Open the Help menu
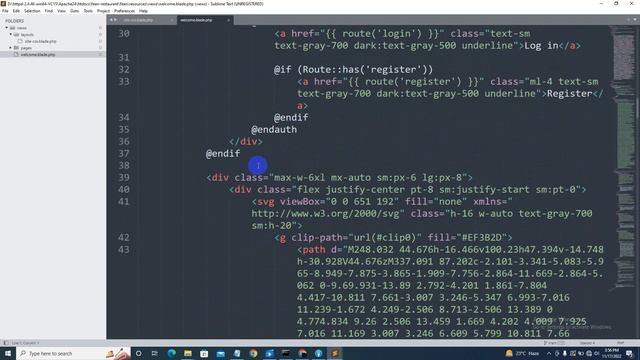 pos(143,11)
